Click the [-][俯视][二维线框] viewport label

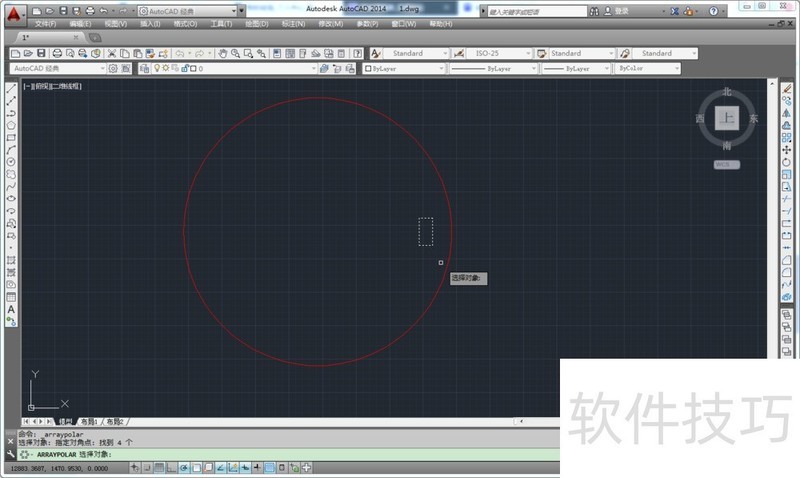(53, 86)
